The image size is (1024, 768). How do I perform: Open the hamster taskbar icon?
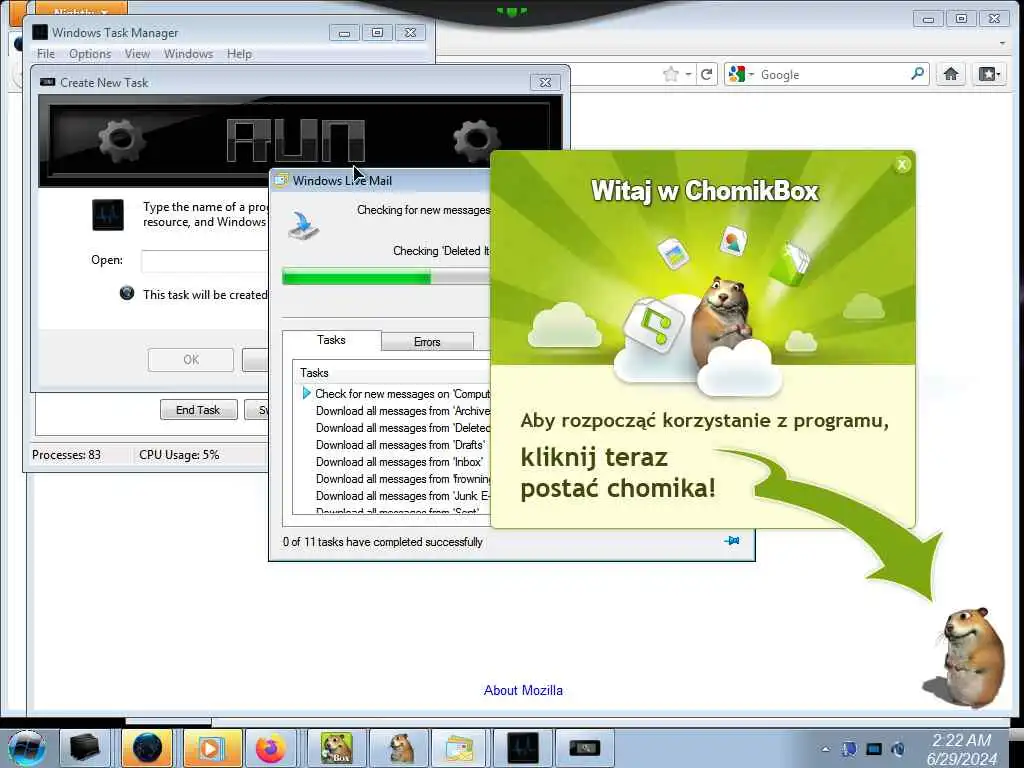pos(400,748)
